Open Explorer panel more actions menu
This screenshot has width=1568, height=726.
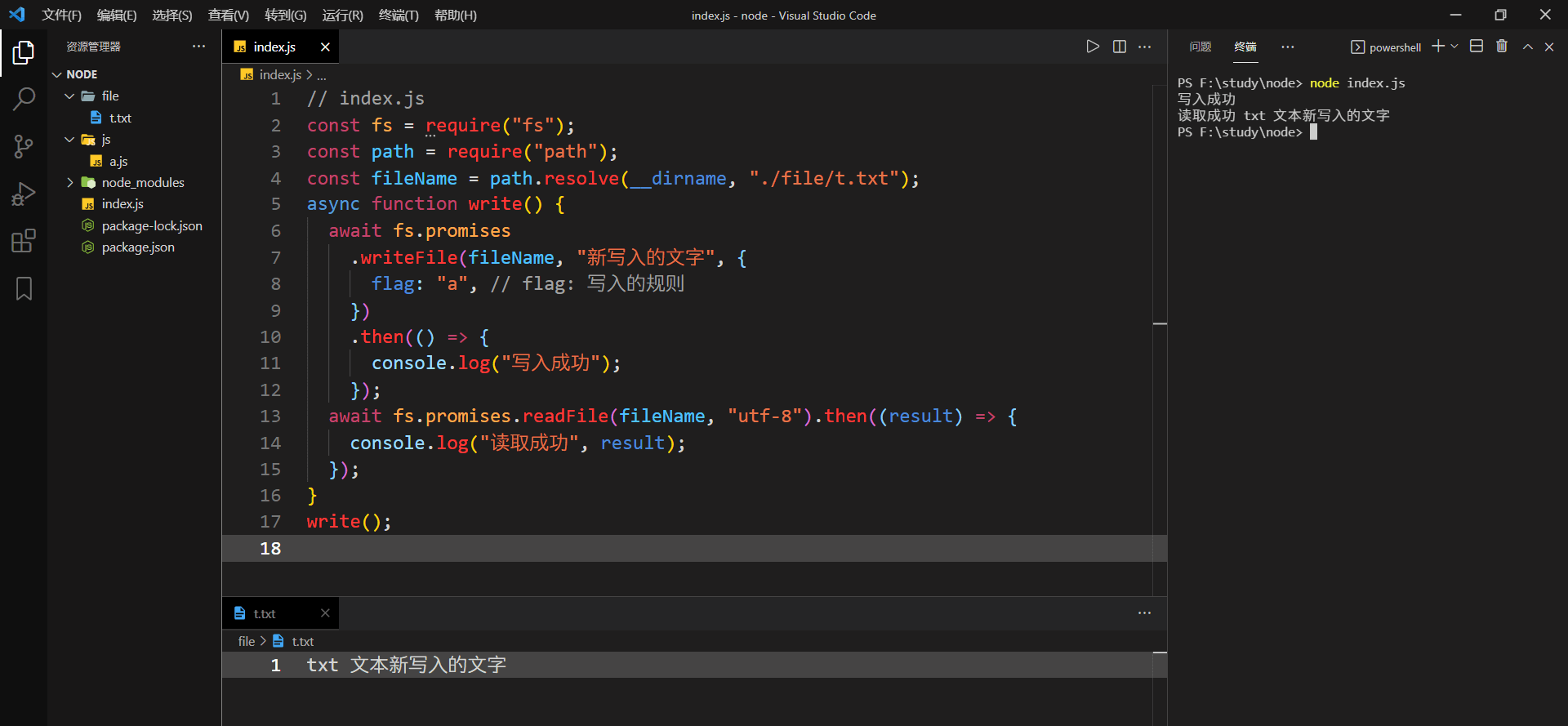pos(198,47)
